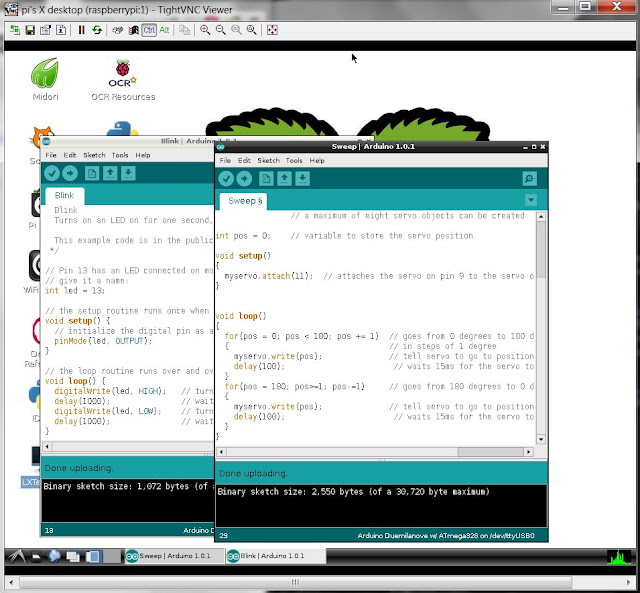Click the Zoom in magnifier in TightVNC toolbar
This screenshot has height=593, width=640.
point(205,30)
